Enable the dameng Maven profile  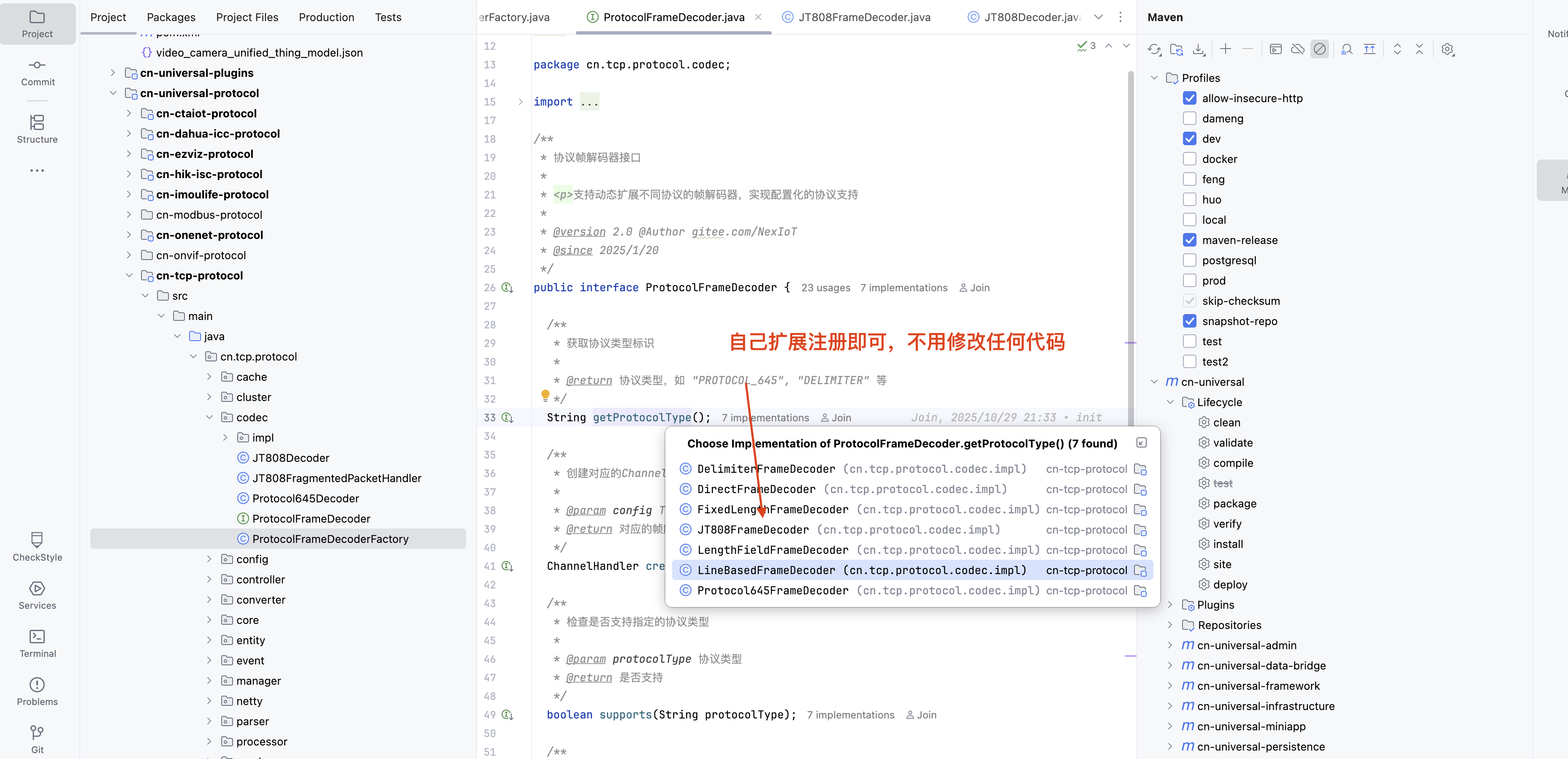click(x=1189, y=118)
